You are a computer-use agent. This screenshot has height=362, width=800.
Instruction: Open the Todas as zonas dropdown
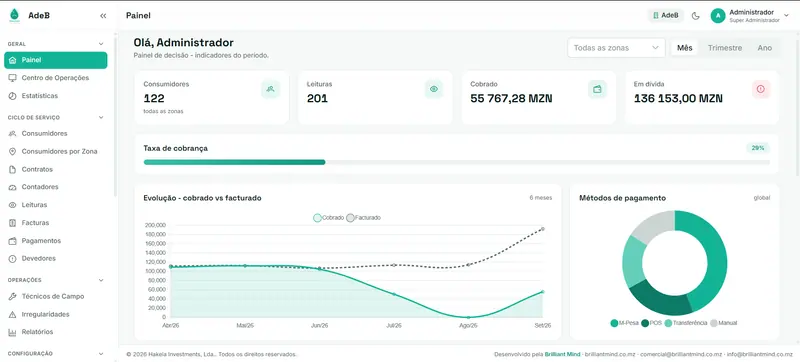coord(616,48)
